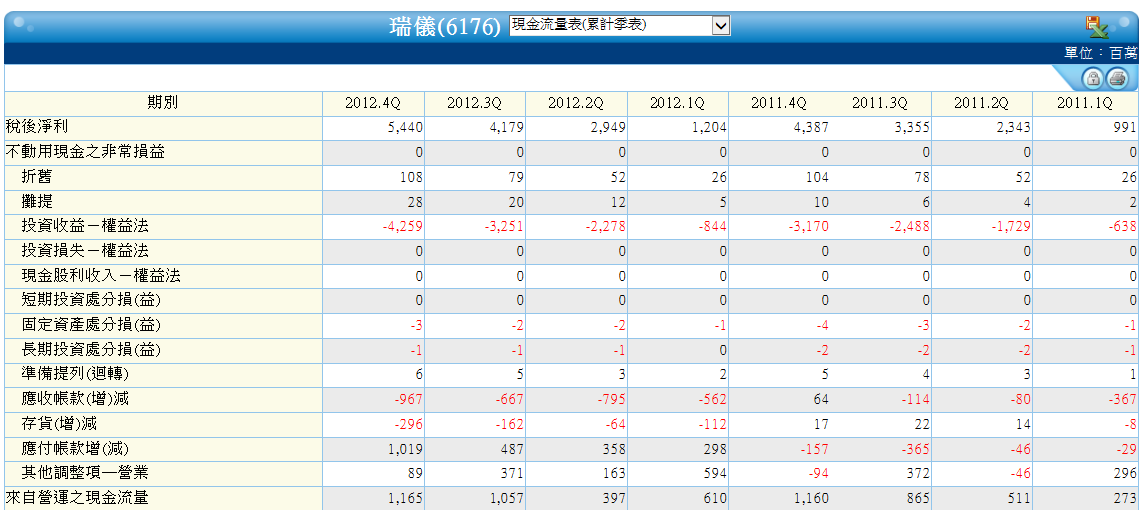Select net income value 1,204
Viewport: 1144px width, 510px height.
point(711,128)
